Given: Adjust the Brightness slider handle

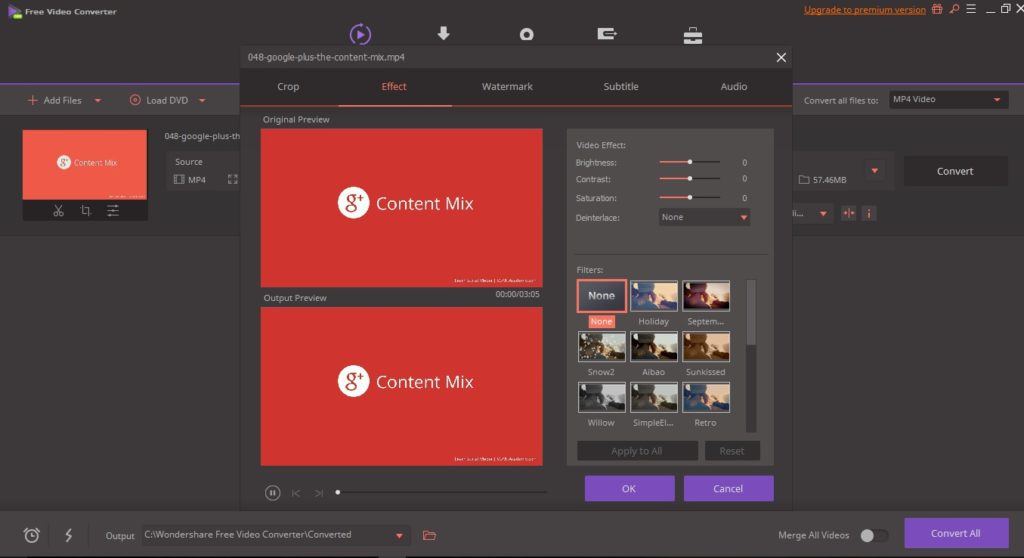Looking at the screenshot, I should pyautogui.click(x=690, y=161).
